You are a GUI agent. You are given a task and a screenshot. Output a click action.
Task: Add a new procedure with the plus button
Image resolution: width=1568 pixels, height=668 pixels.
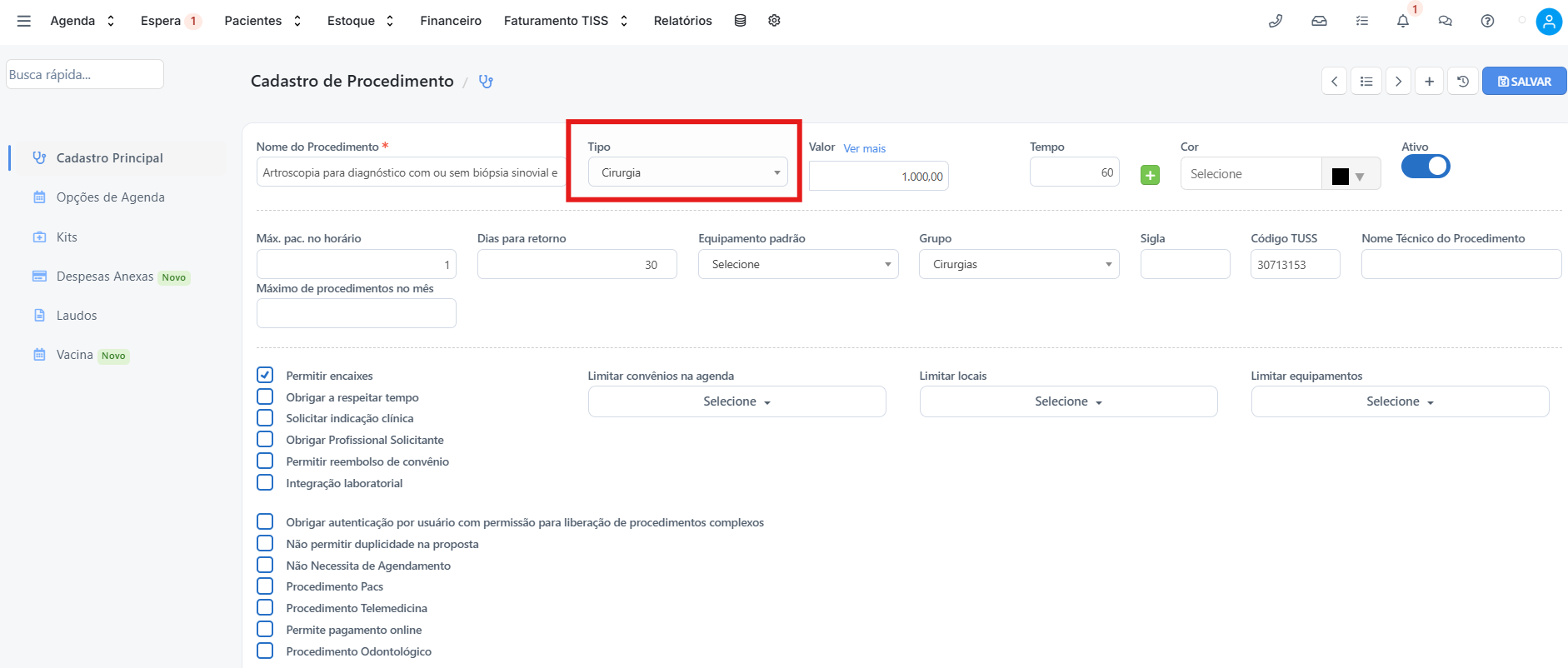[1429, 82]
